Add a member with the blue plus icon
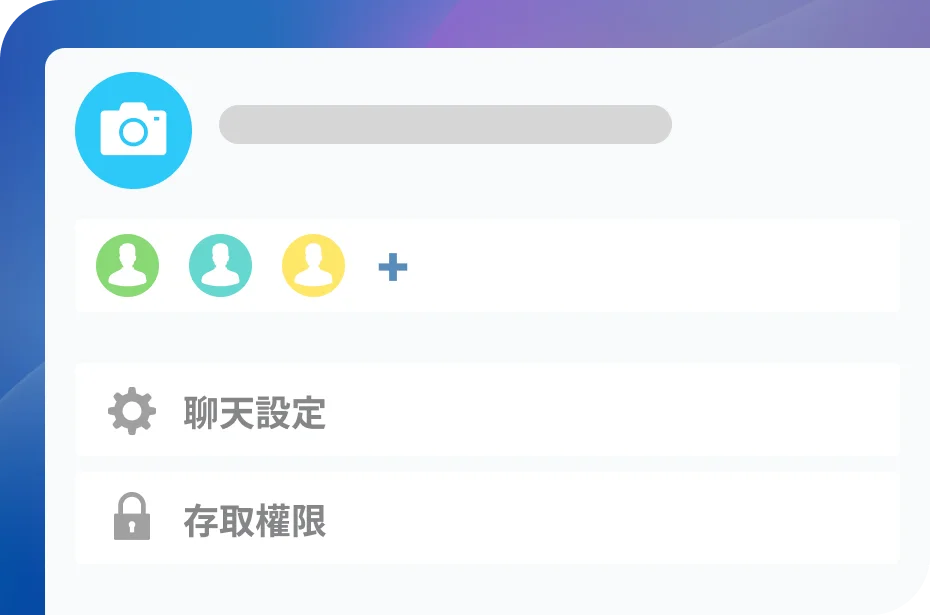Screen dimensions: 930x615 pyautogui.click(x=393, y=267)
